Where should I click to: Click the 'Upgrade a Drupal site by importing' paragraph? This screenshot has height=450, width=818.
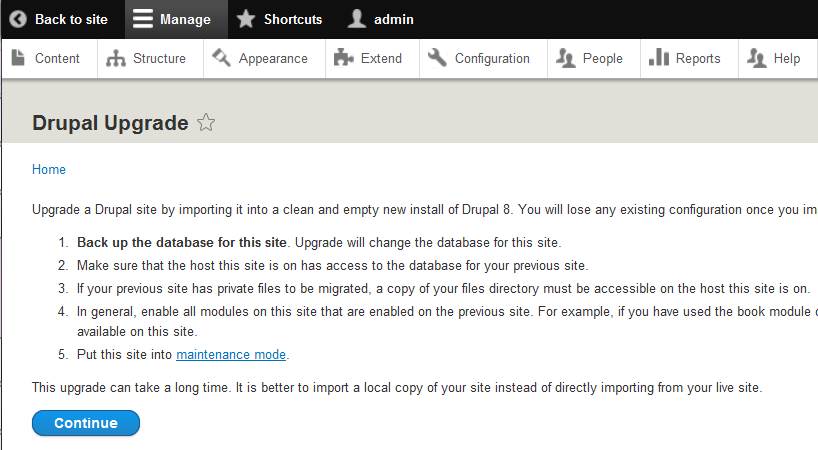(425, 210)
